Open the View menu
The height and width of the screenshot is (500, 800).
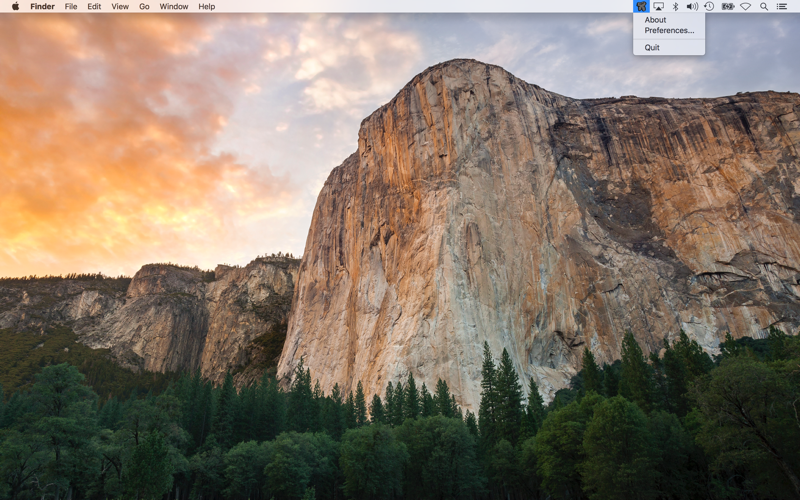pos(120,6)
